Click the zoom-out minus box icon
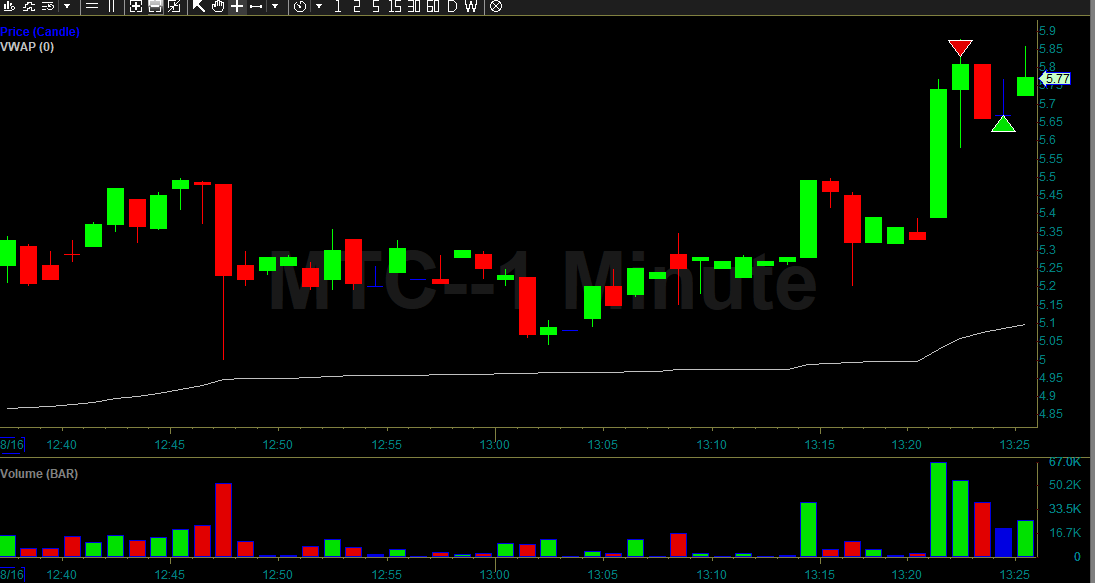 [155, 6]
